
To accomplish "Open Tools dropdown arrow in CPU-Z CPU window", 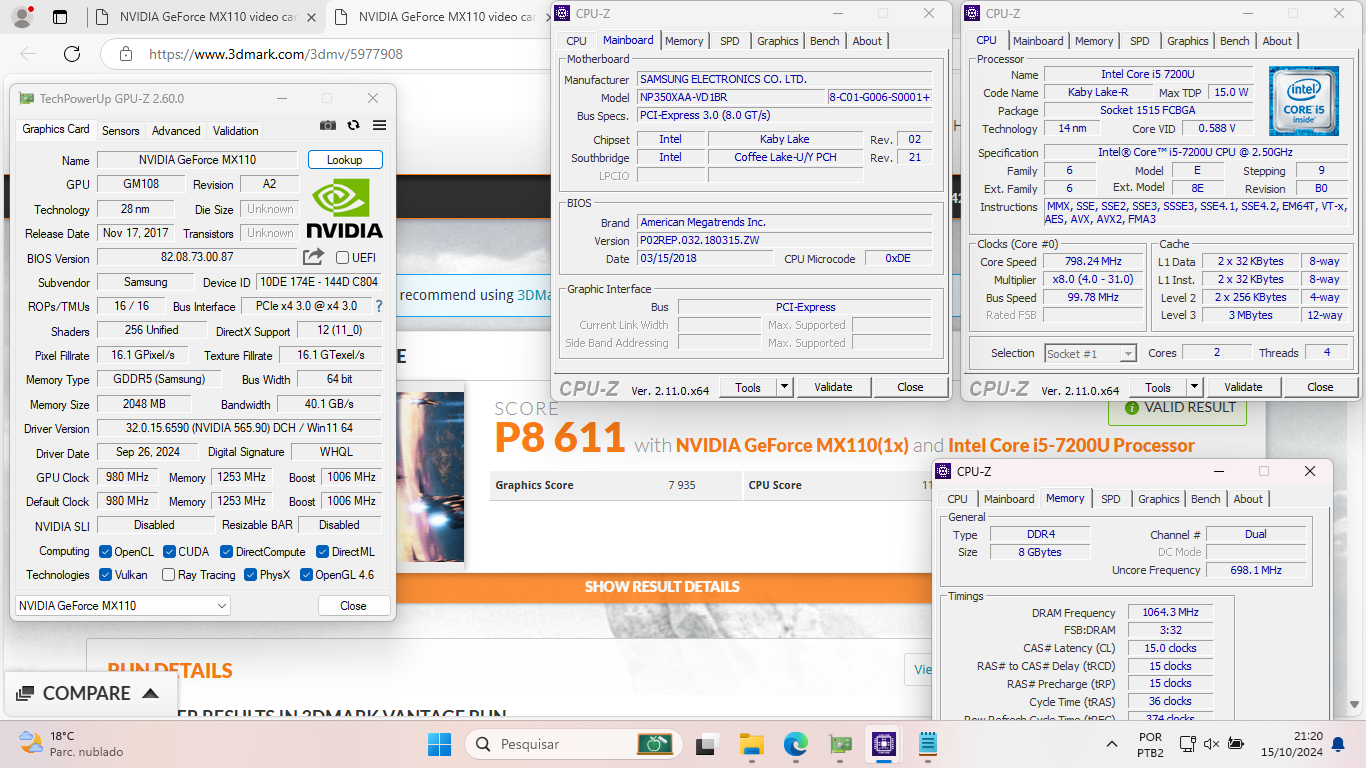I will [1194, 387].
